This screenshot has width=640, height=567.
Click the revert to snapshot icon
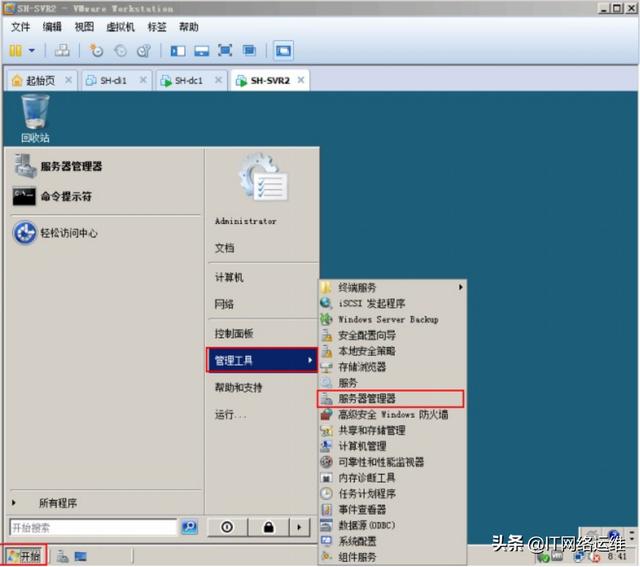120,50
